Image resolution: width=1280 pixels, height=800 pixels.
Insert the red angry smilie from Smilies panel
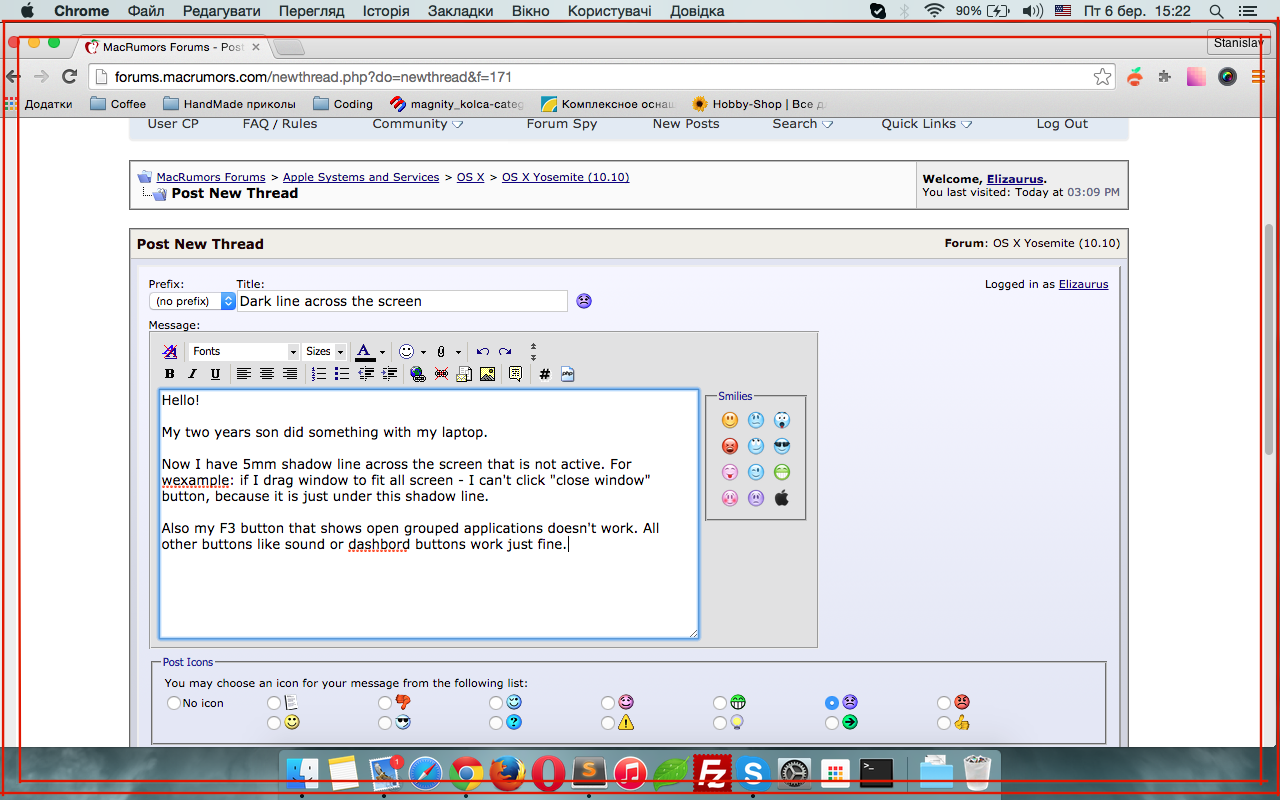(730, 446)
